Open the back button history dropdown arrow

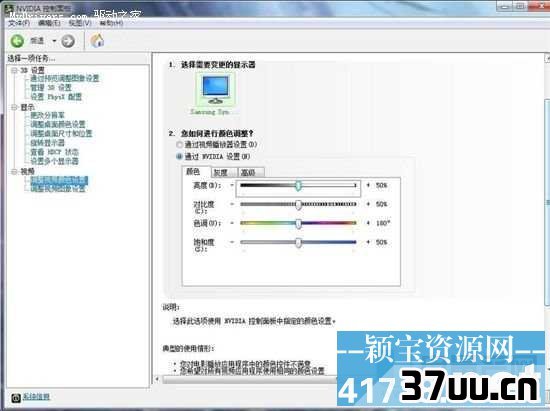tap(54, 41)
